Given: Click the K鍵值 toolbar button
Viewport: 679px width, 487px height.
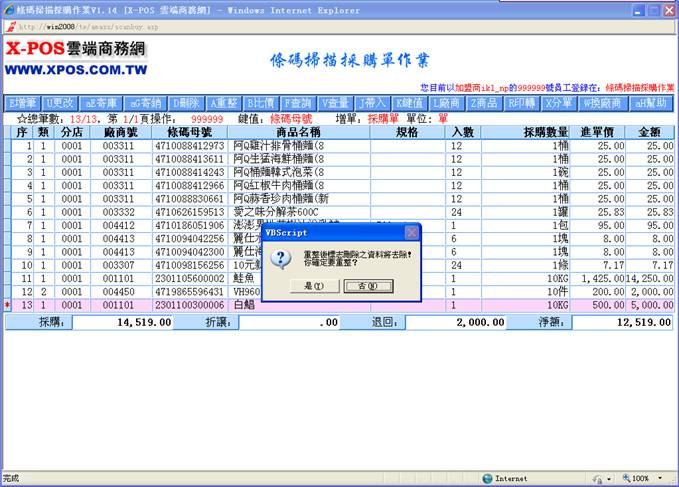Looking at the screenshot, I should coord(410,103).
